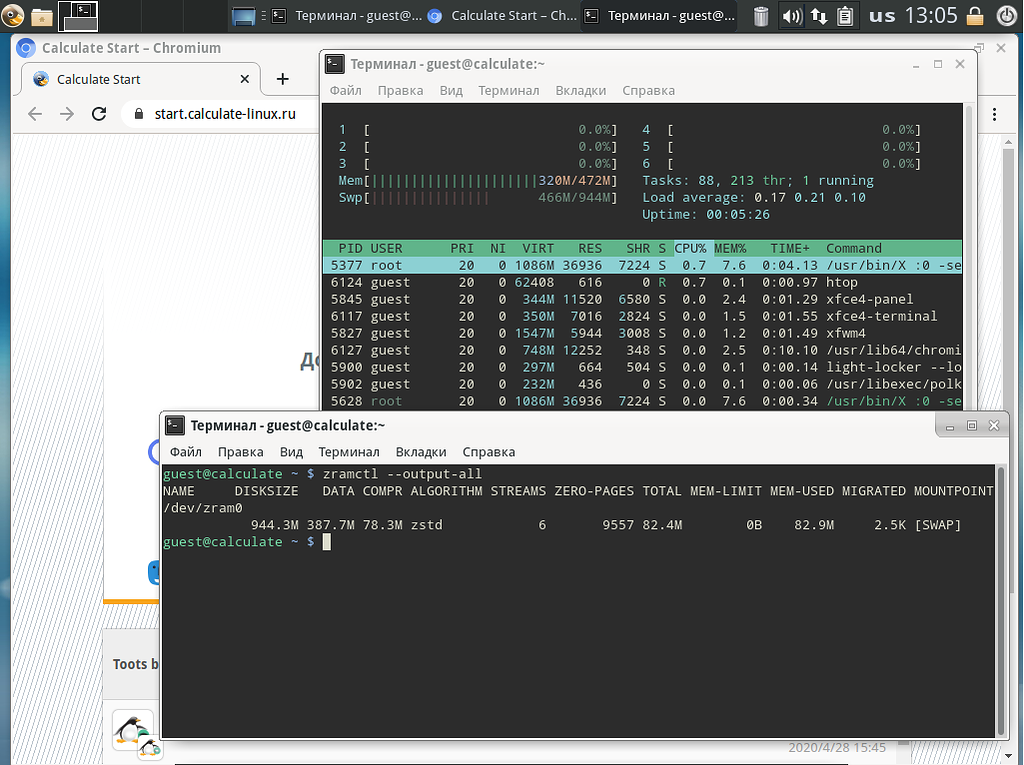Open the Calculate Linux applications menu
1024x765 pixels.
click(12, 15)
